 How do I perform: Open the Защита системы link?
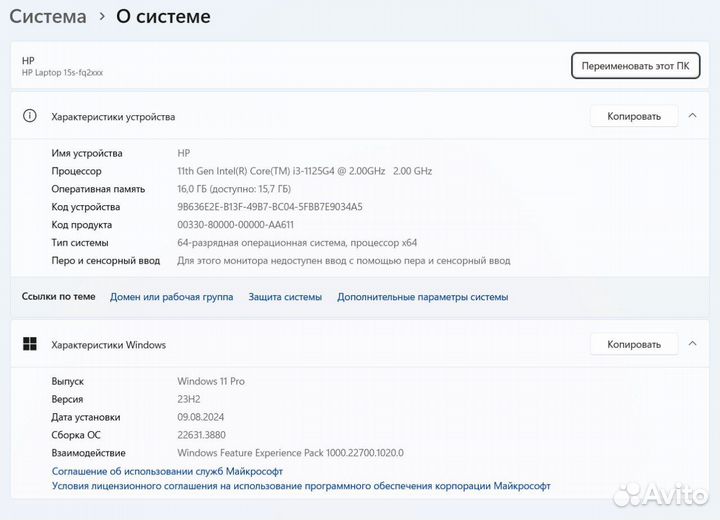coord(285,297)
